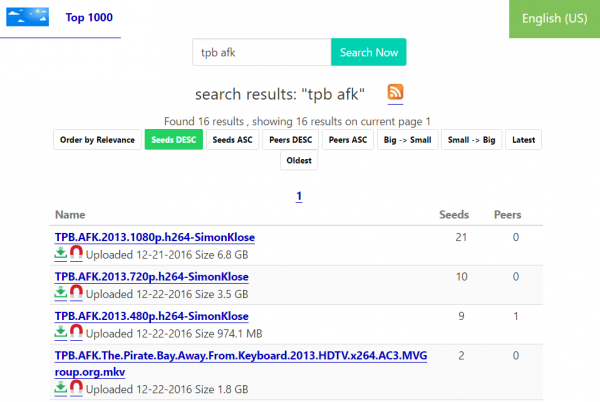Open magnet link for TPB.AFK.2013.720p

76,293
